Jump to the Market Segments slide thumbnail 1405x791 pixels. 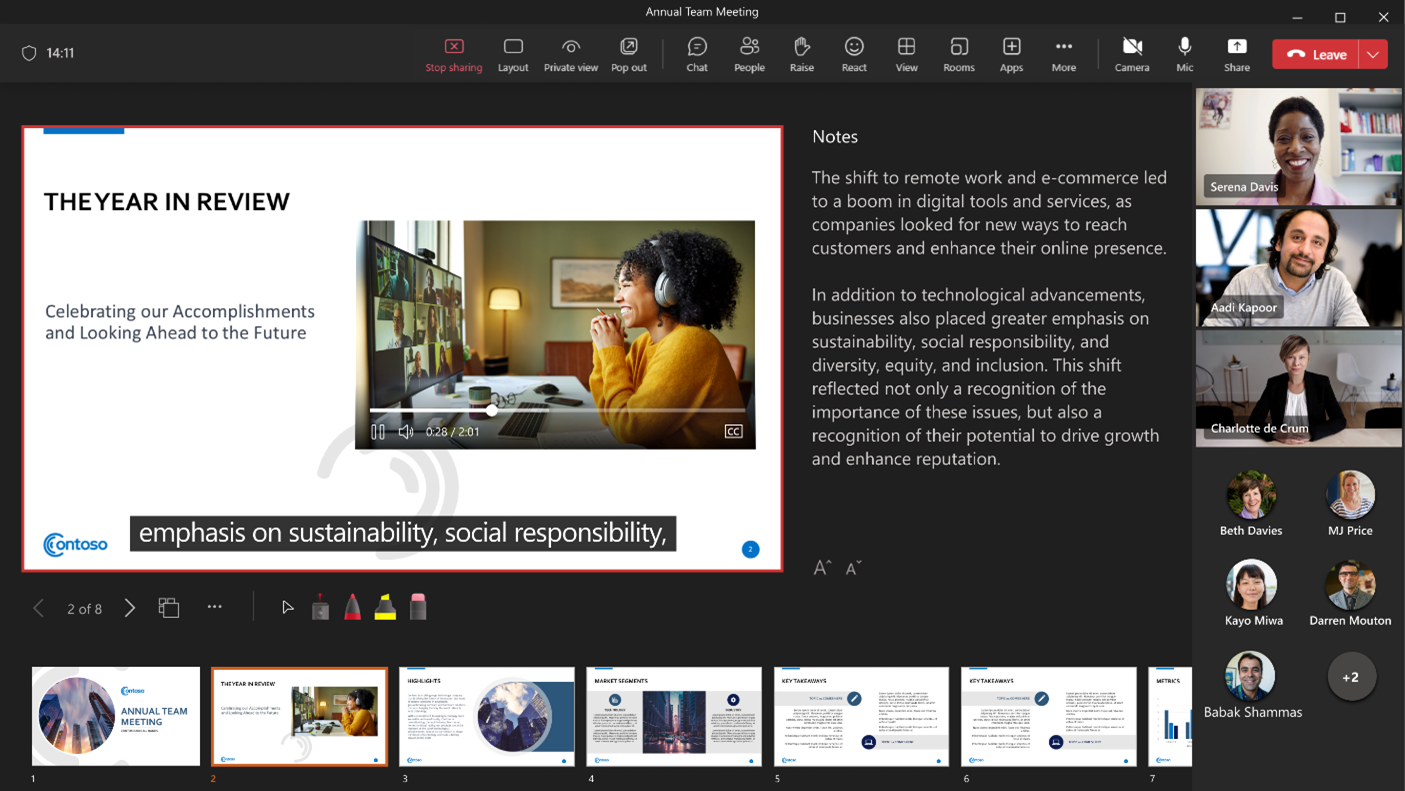click(x=673, y=717)
